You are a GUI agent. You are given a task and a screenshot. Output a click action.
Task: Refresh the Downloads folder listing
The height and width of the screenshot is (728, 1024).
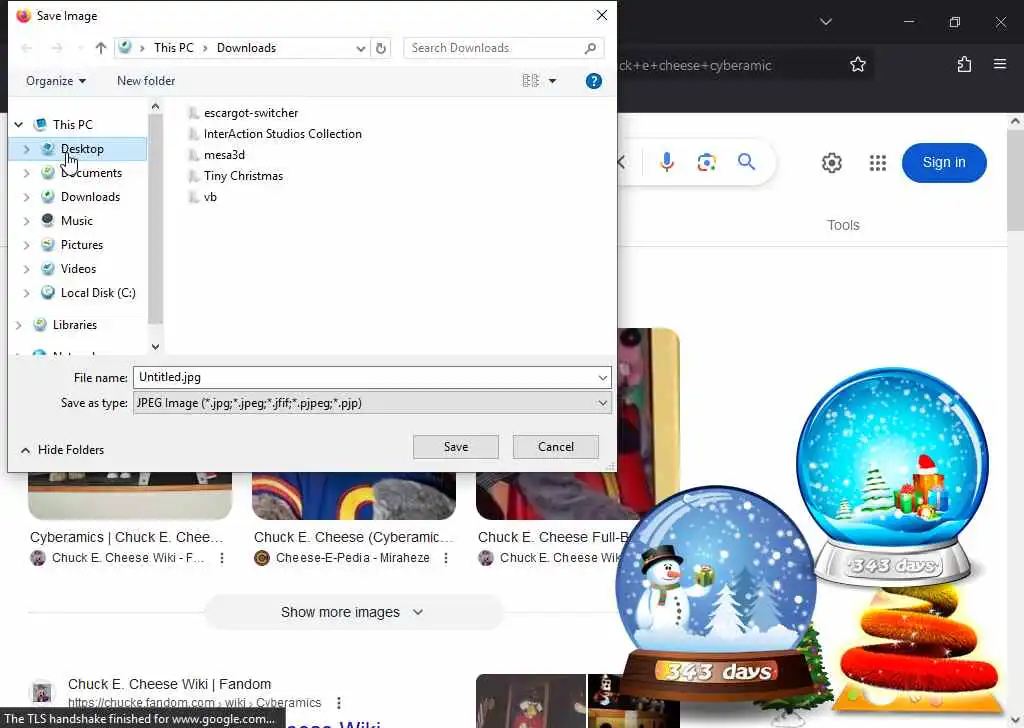coord(381,48)
